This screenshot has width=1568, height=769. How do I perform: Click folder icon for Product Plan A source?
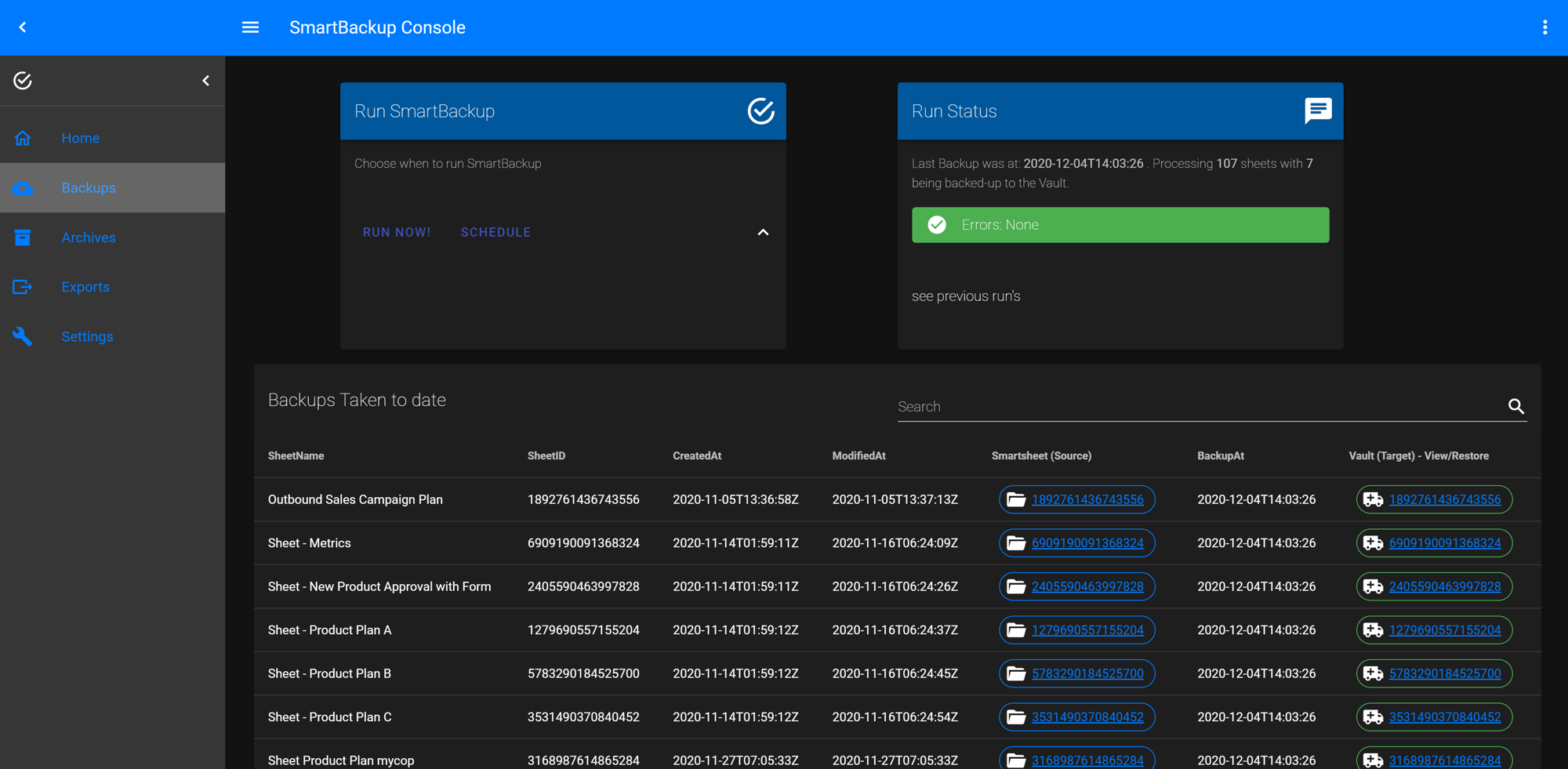click(x=1016, y=630)
